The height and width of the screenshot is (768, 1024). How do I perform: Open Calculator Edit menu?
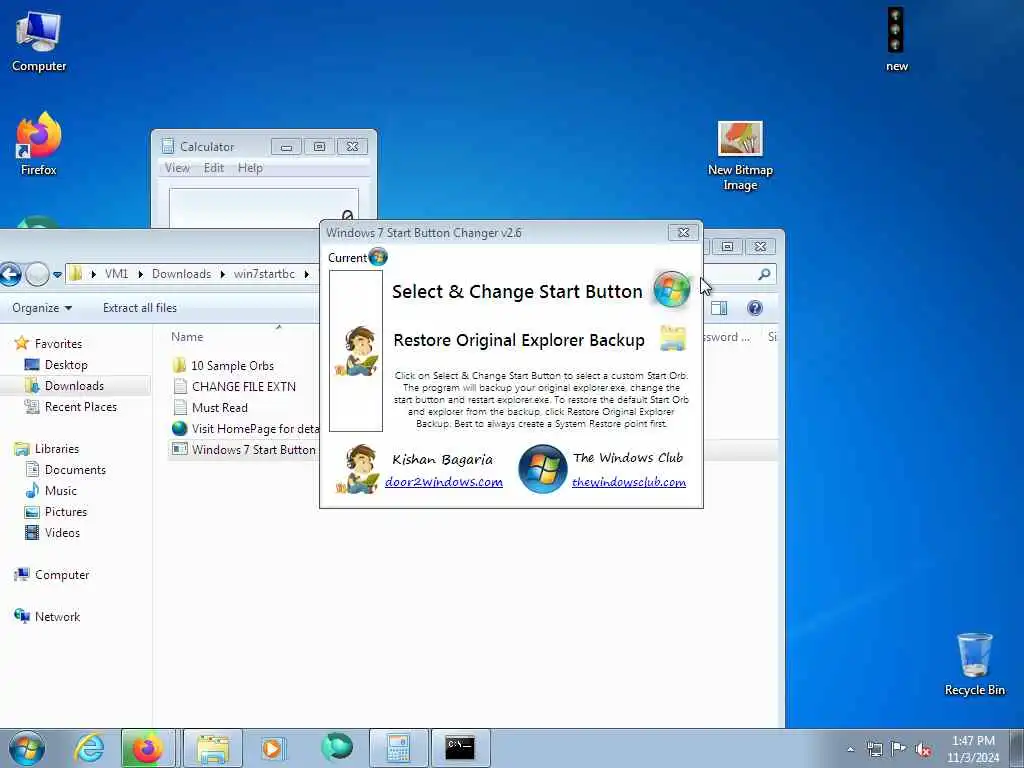click(x=214, y=168)
